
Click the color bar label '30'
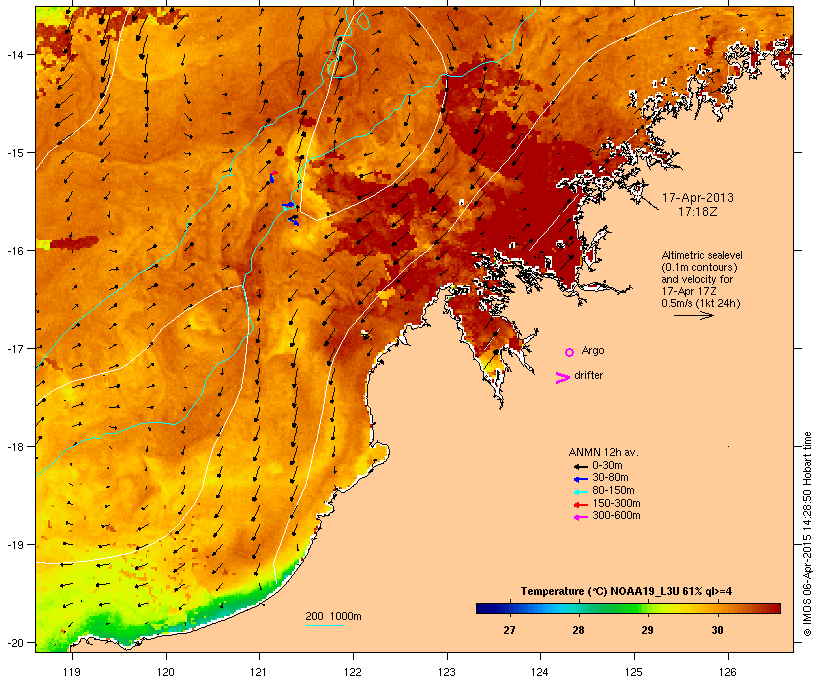point(718,630)
